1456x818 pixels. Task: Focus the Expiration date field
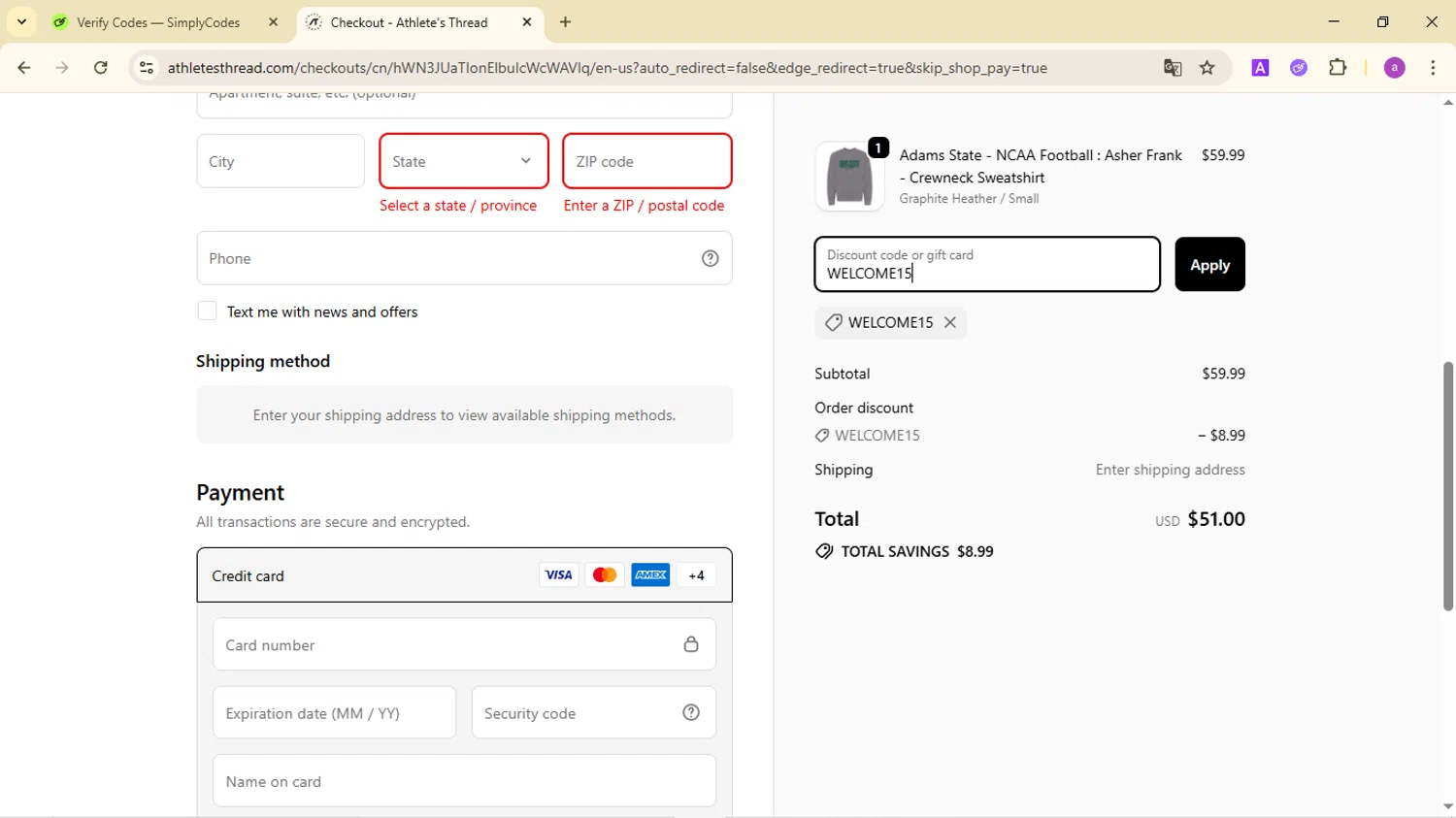pyautogui.click(x=334, y=712)
